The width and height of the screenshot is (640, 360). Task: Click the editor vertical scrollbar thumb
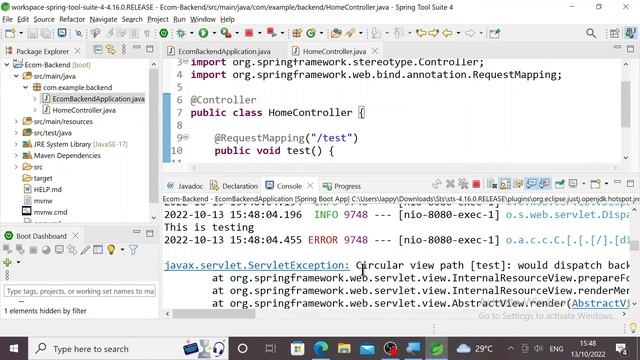click(x=625, y=104)
